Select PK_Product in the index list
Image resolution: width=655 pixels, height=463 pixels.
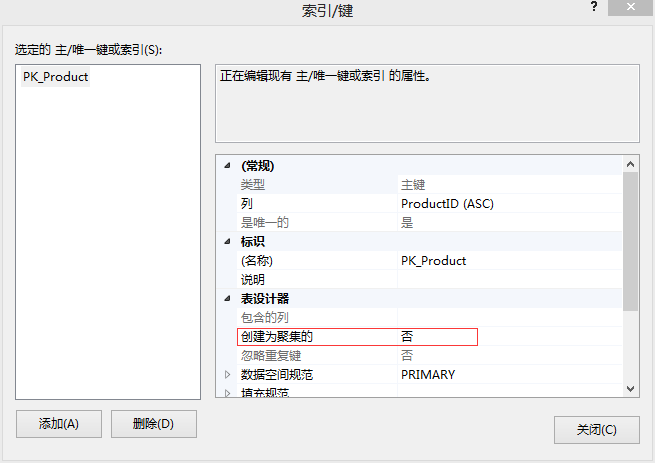point(56,77)
